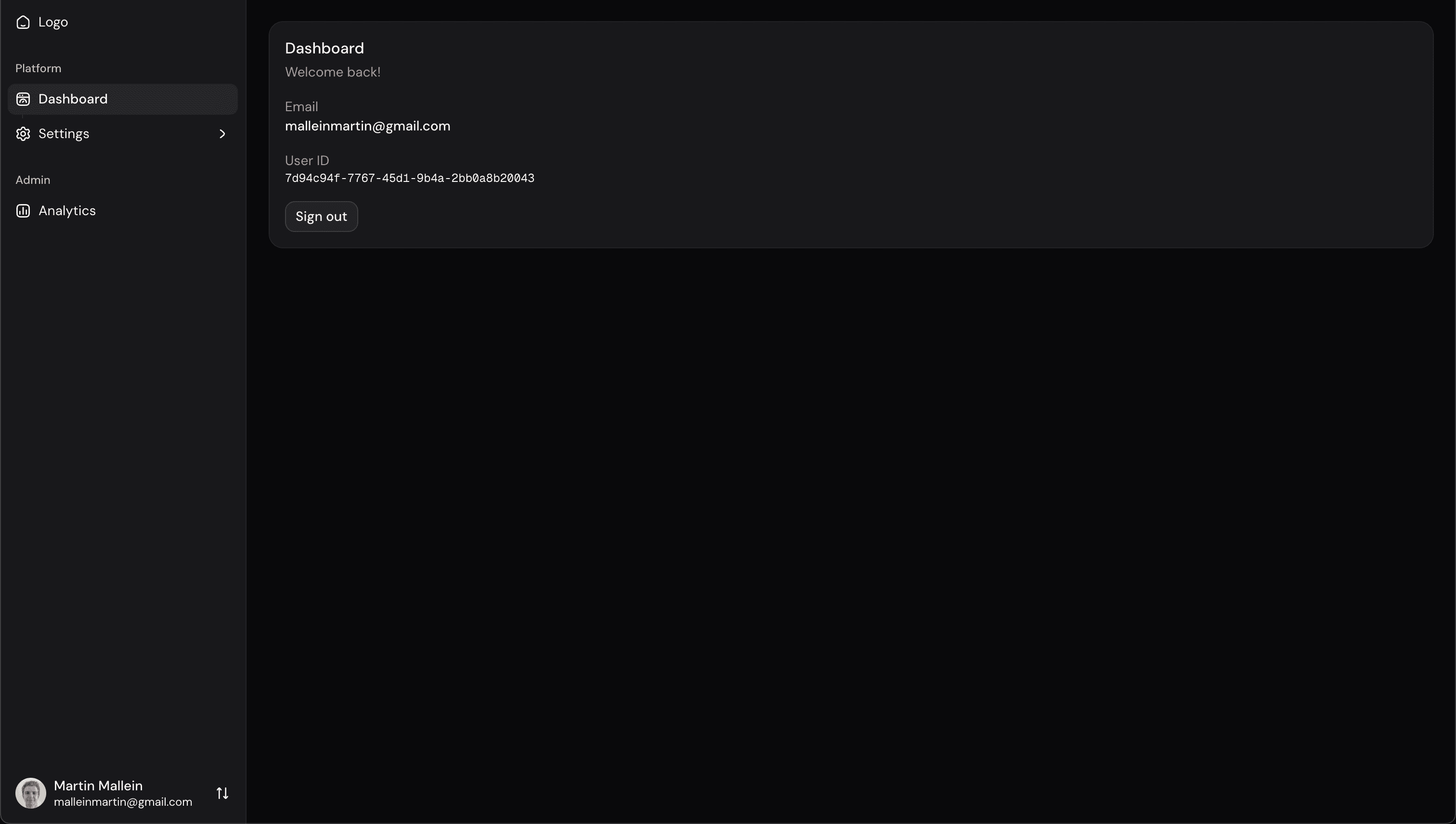Open the Dashboard menu item label

point(73,99)
